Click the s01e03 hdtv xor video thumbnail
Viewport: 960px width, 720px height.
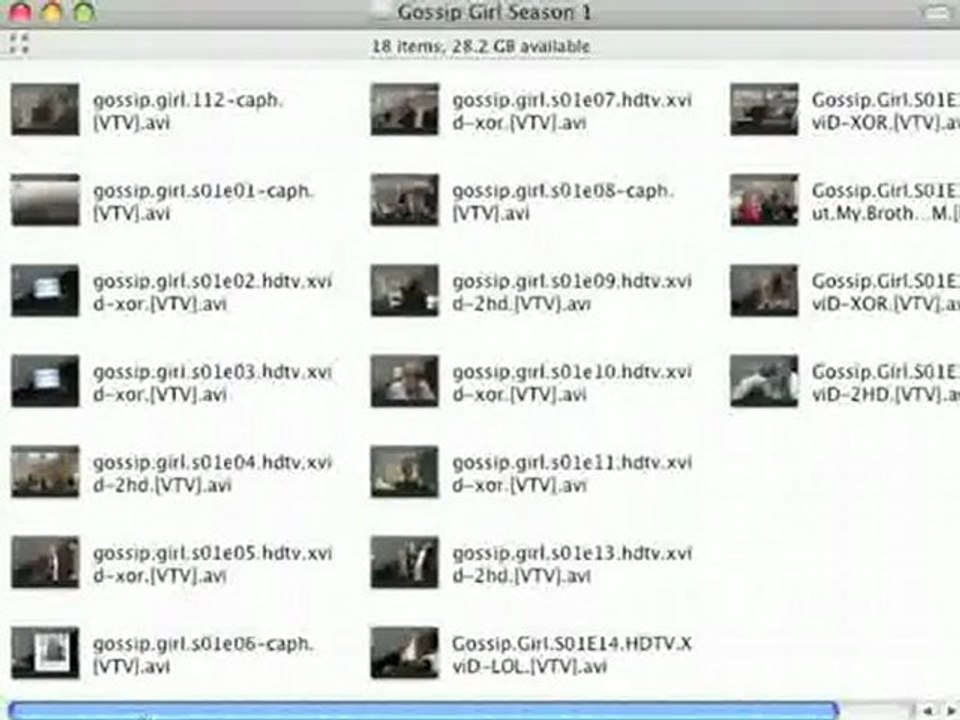coord(45,381)
